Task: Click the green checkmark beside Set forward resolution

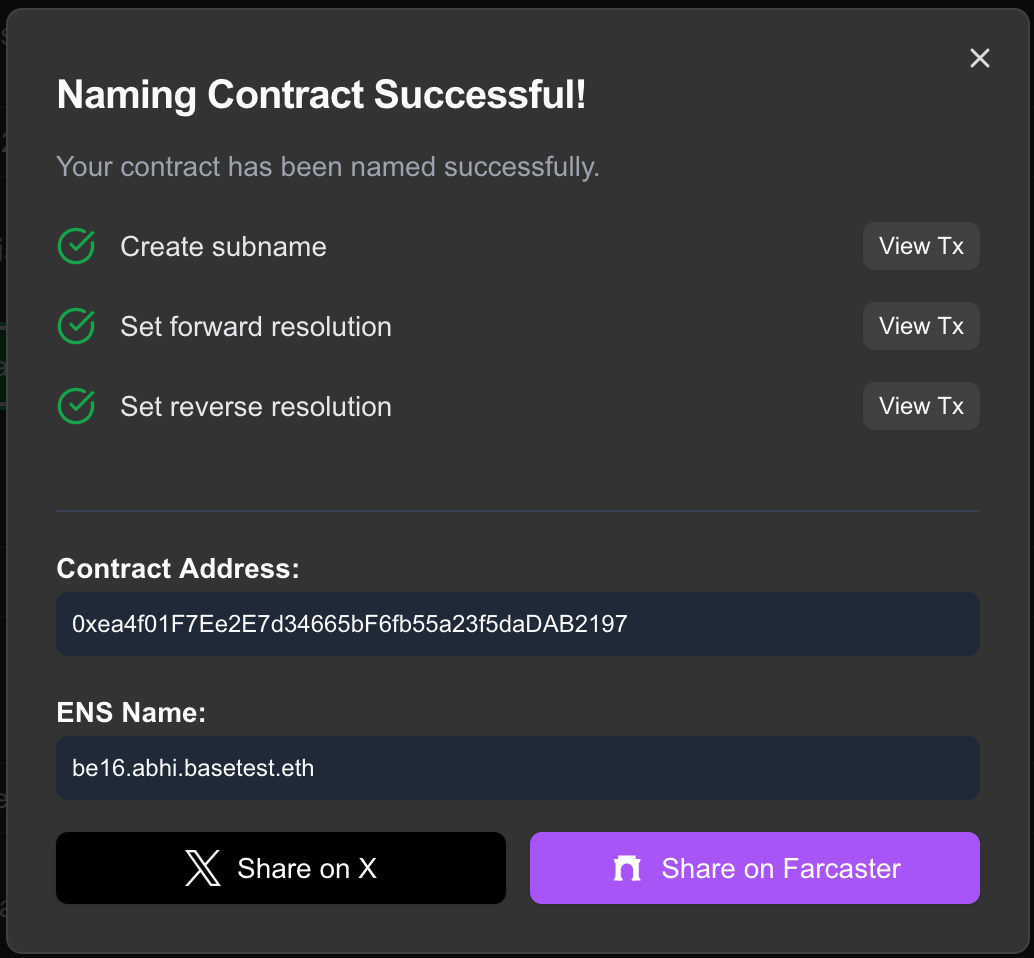Action: 75,326
